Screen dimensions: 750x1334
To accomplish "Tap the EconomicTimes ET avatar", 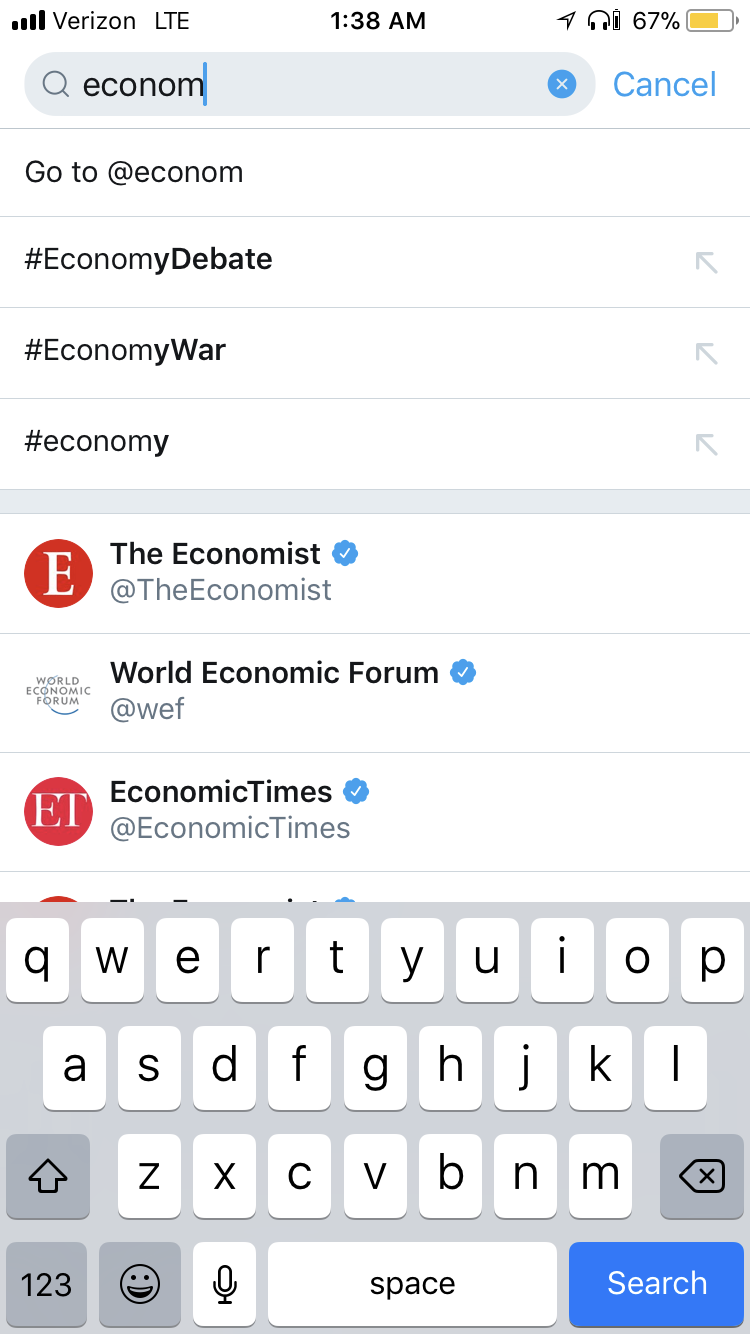I will coord(58,811).
